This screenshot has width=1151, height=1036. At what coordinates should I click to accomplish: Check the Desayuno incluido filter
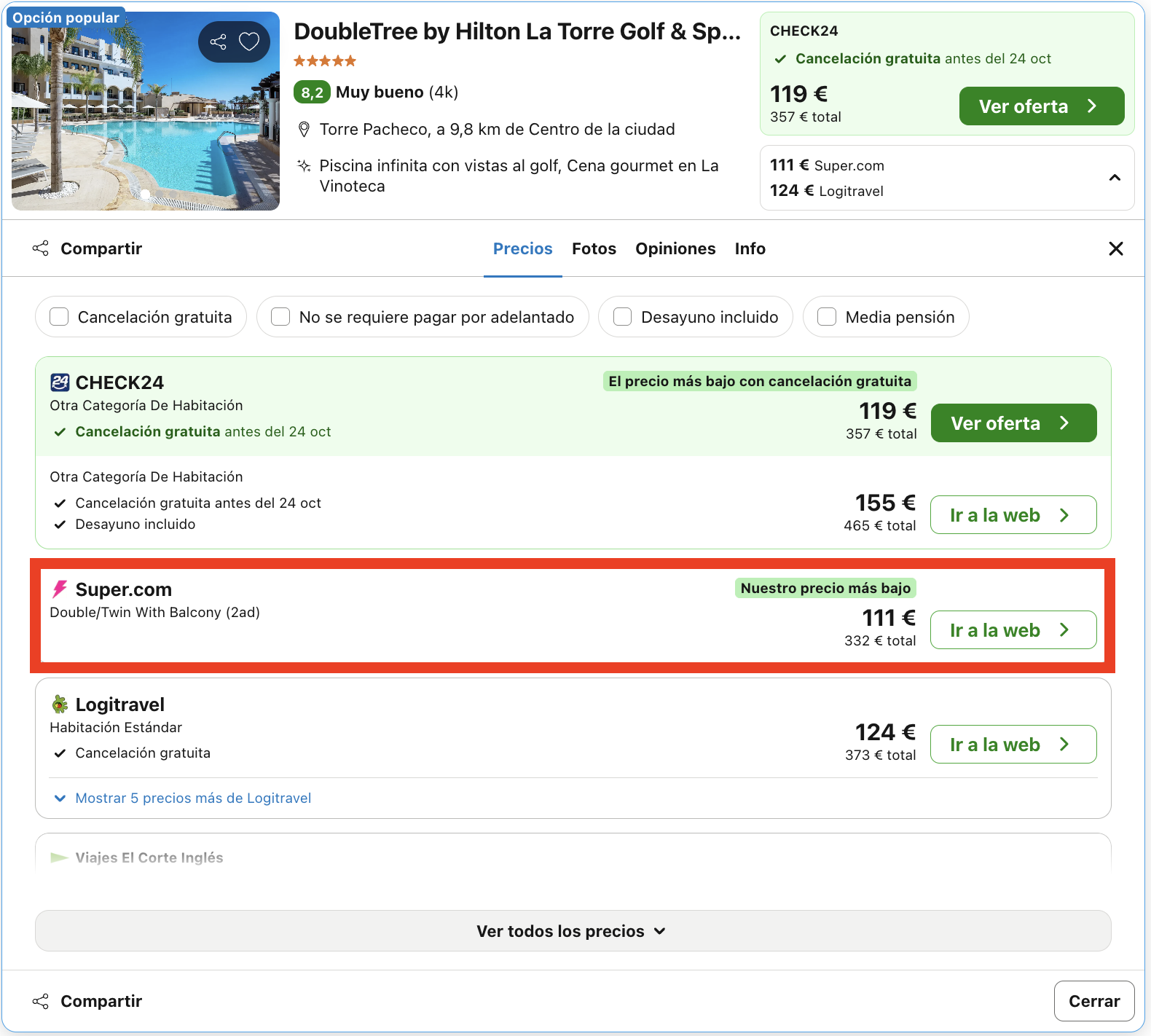(x=622, y=317)
